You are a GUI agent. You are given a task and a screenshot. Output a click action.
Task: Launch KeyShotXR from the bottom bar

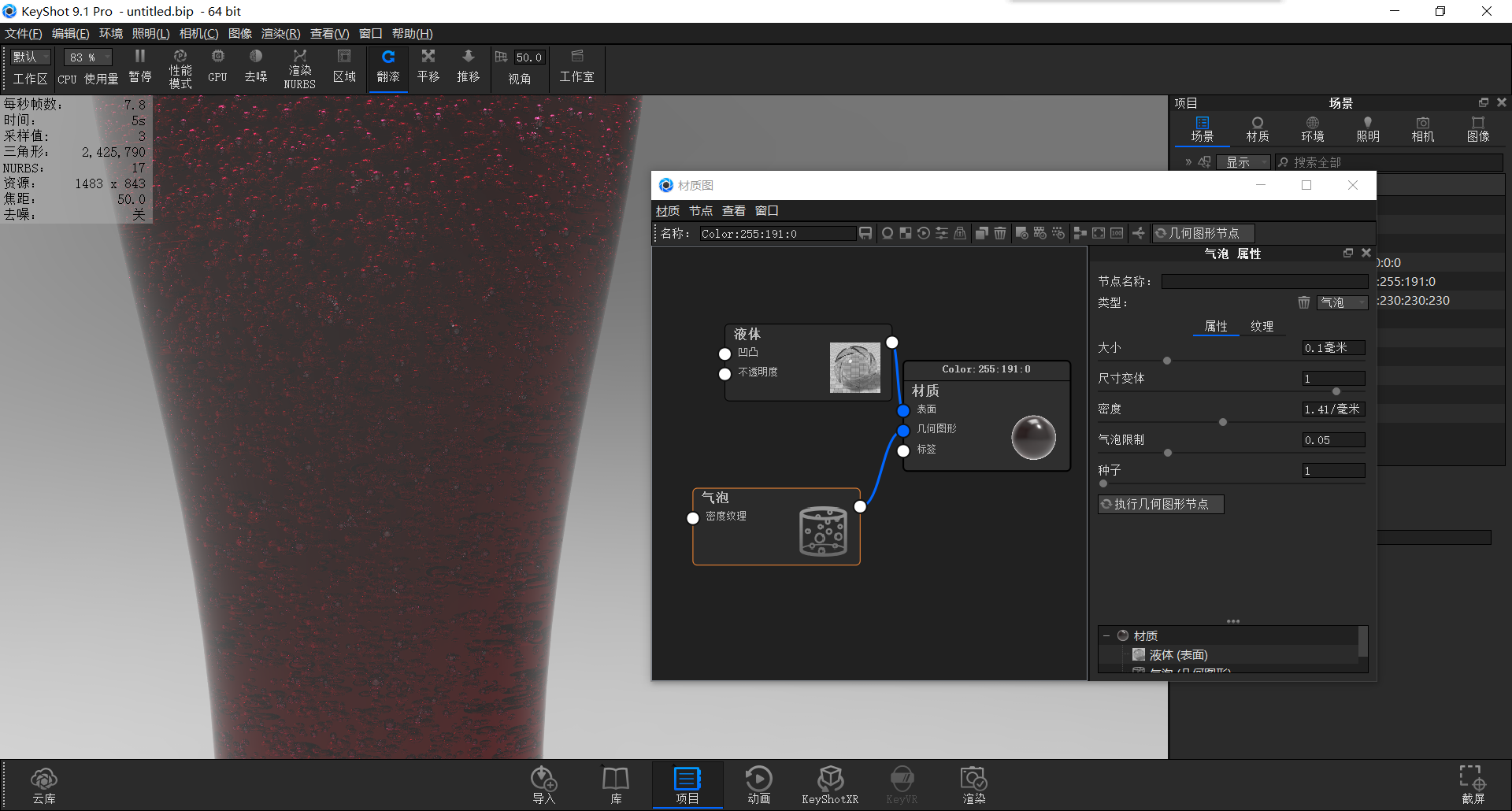[830, 783]
